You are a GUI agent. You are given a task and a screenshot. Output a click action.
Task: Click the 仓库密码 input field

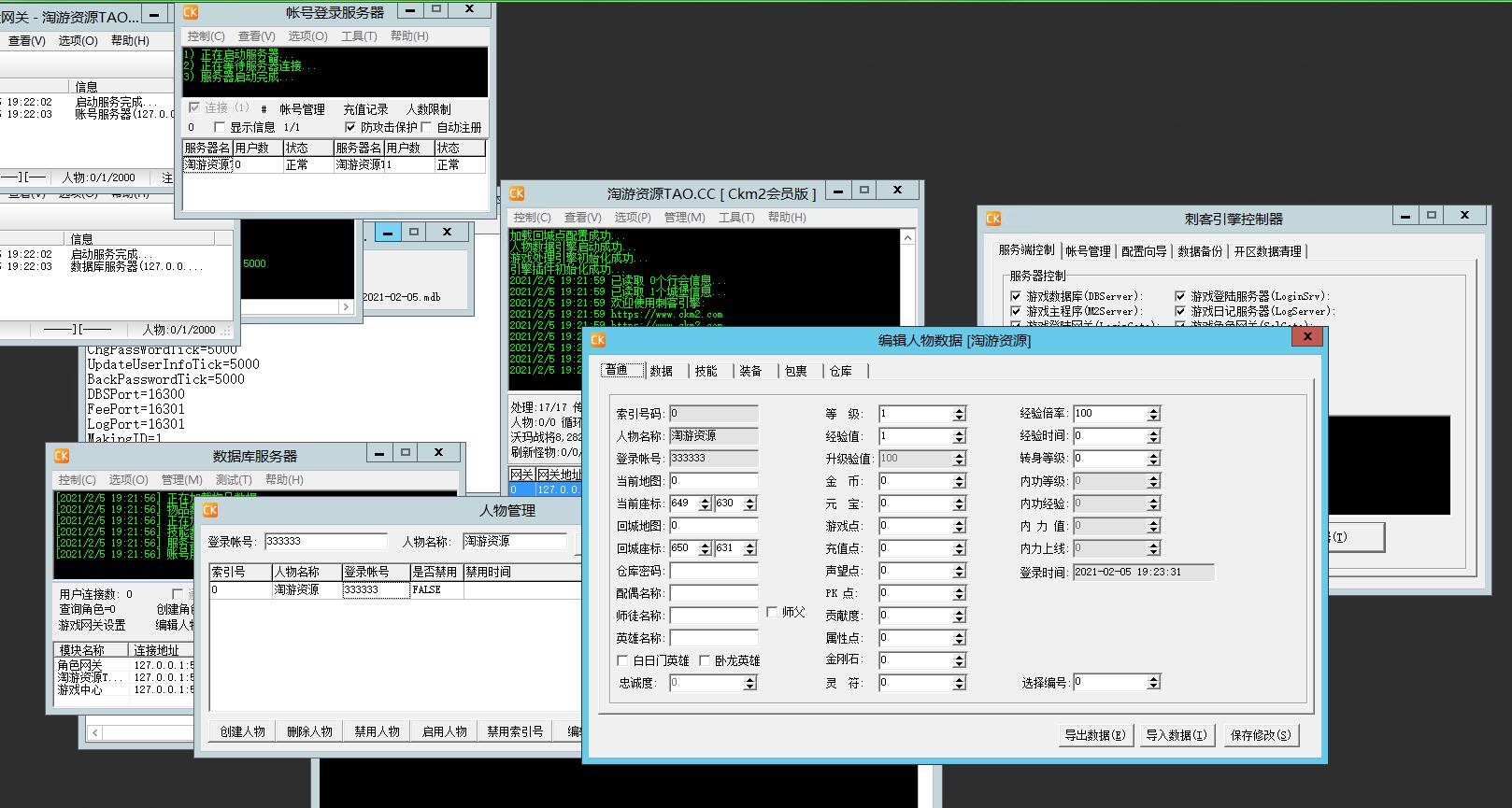point(714,571)
